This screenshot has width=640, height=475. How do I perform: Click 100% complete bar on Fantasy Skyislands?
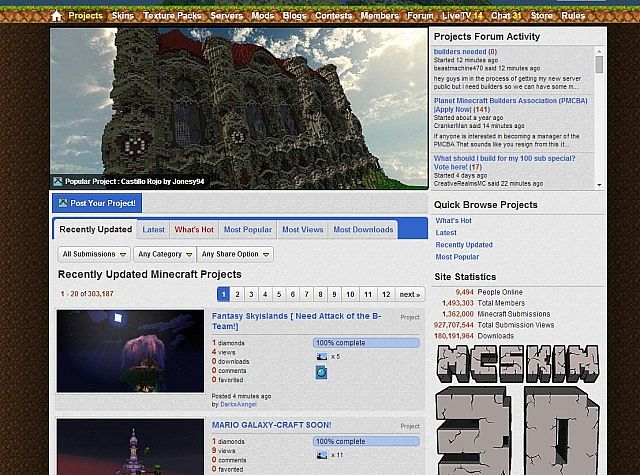coord(366,343)
